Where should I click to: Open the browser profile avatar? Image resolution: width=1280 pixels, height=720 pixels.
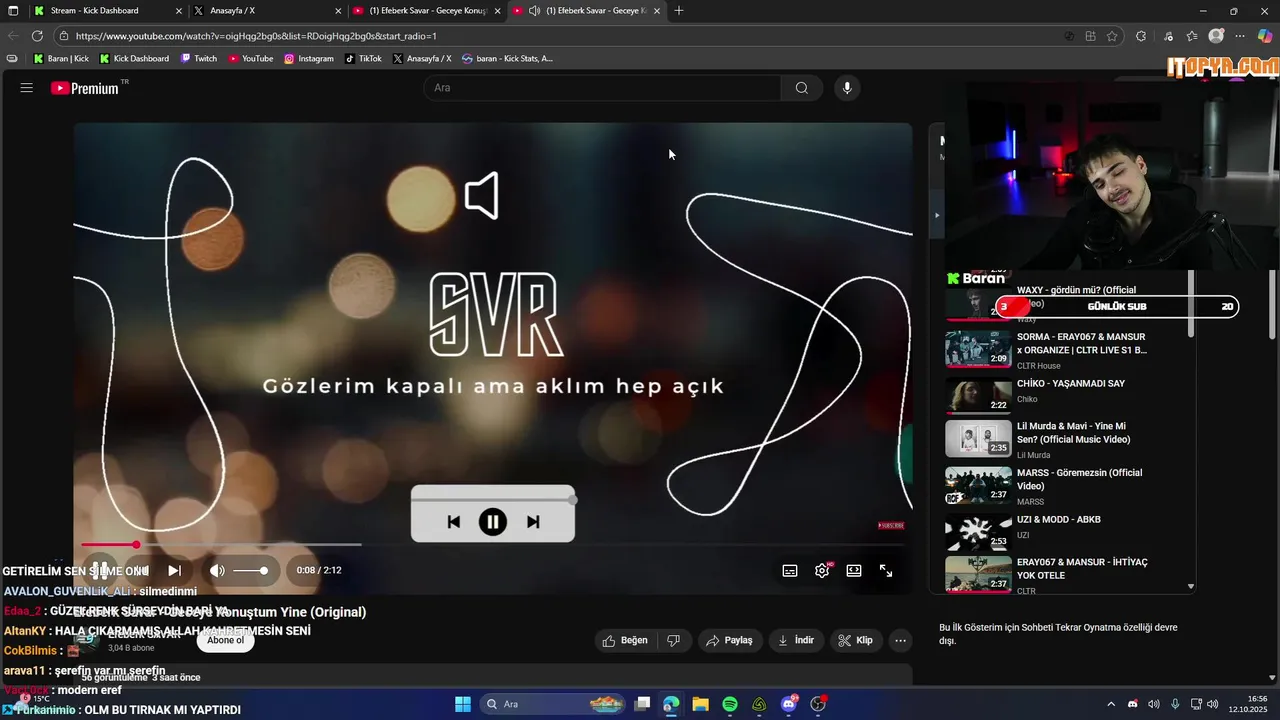pyautogui.click(x=1216, y=36)
